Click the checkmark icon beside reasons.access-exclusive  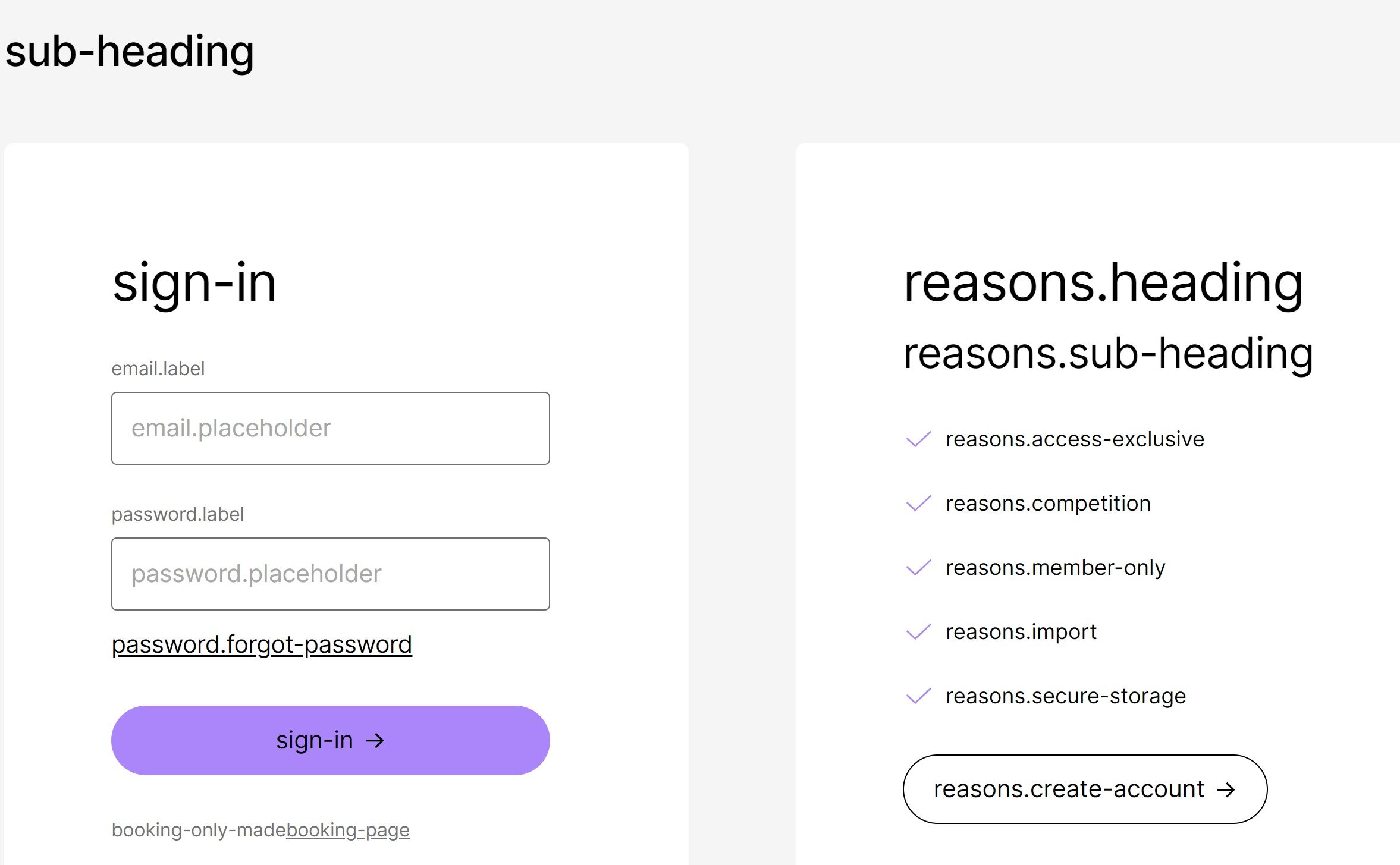click(918, 439)
